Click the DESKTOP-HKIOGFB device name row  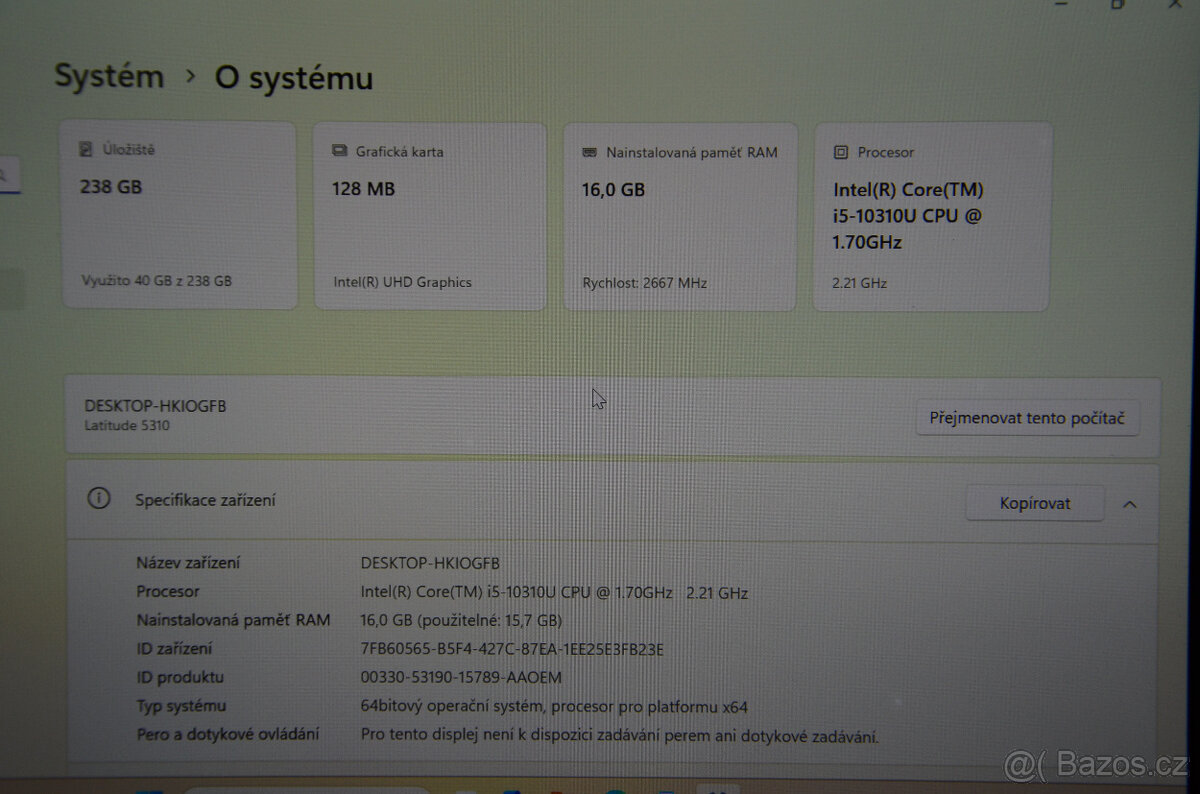[x=155, y=405]
